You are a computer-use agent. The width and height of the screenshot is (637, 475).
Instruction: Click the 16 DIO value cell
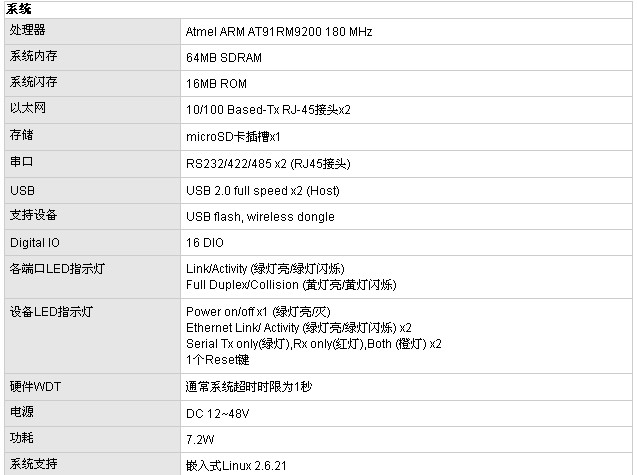tap(205, 243)
